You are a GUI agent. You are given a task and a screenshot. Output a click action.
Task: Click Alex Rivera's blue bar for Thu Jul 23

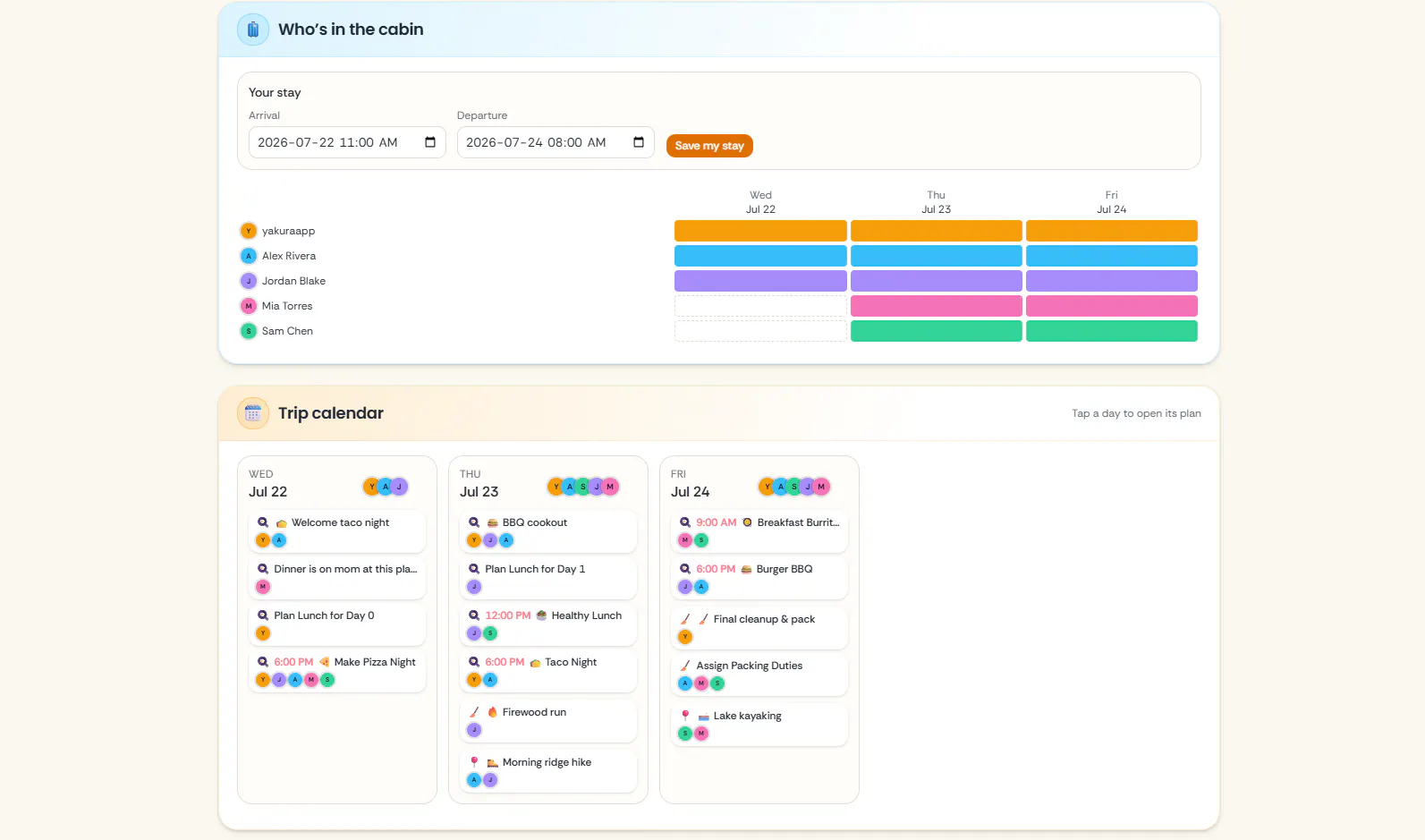point(936,256)
